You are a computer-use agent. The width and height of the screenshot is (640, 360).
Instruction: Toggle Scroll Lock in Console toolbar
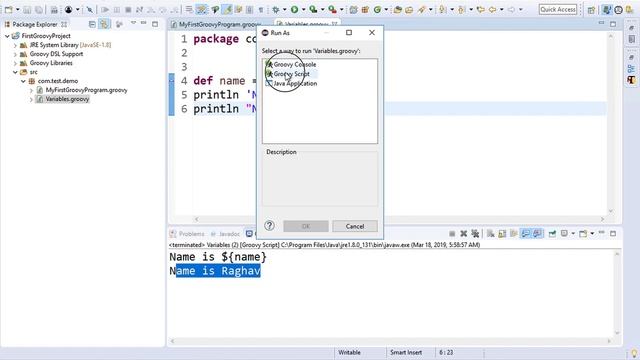(502, 233)
